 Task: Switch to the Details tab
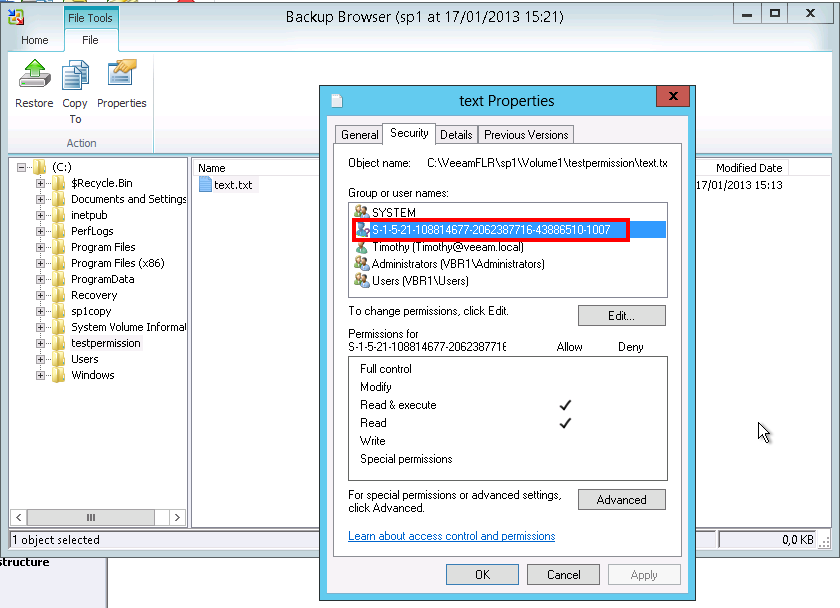pos(456,134)
